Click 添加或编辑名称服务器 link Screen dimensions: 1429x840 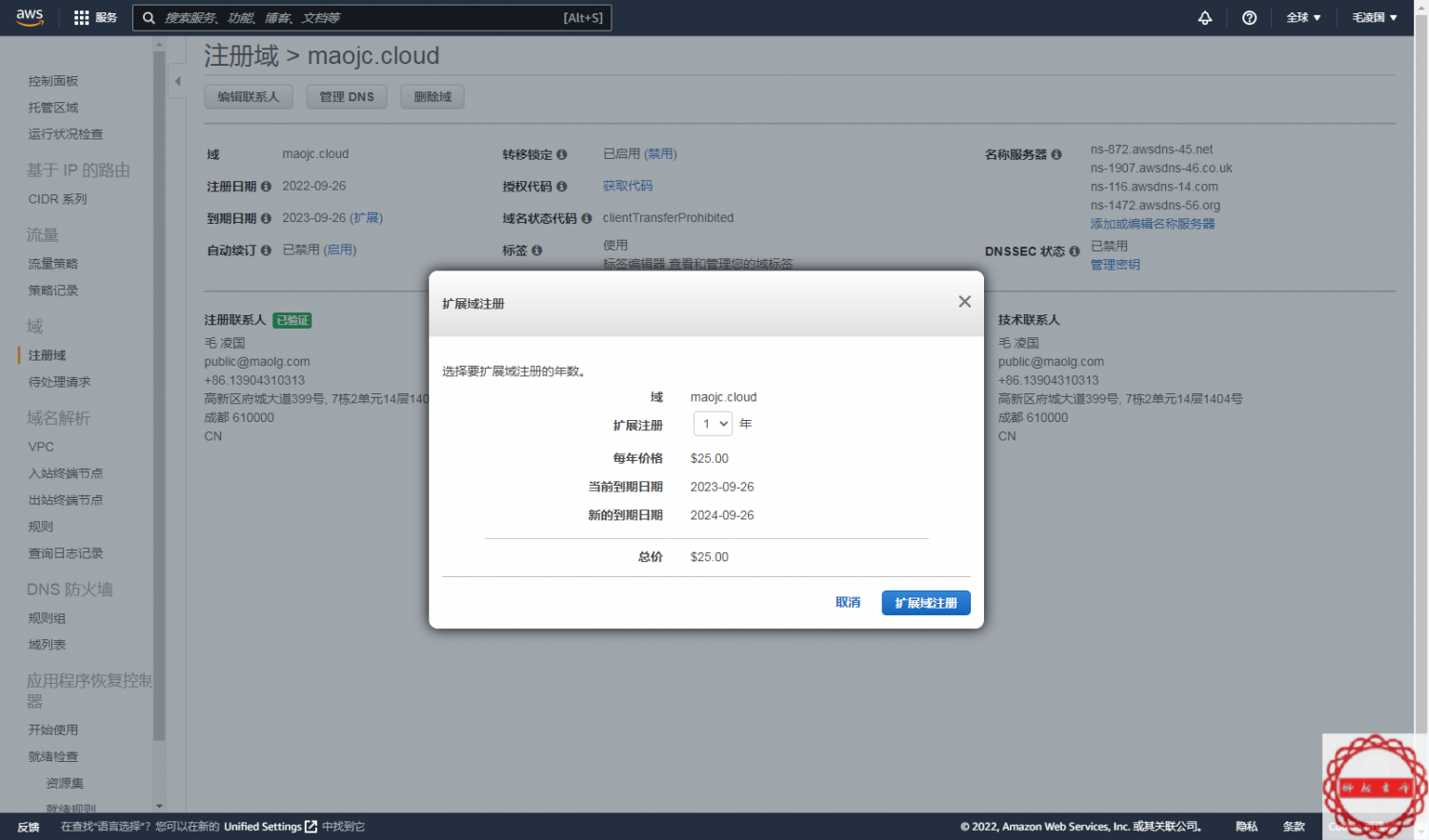click(1153, 224)
